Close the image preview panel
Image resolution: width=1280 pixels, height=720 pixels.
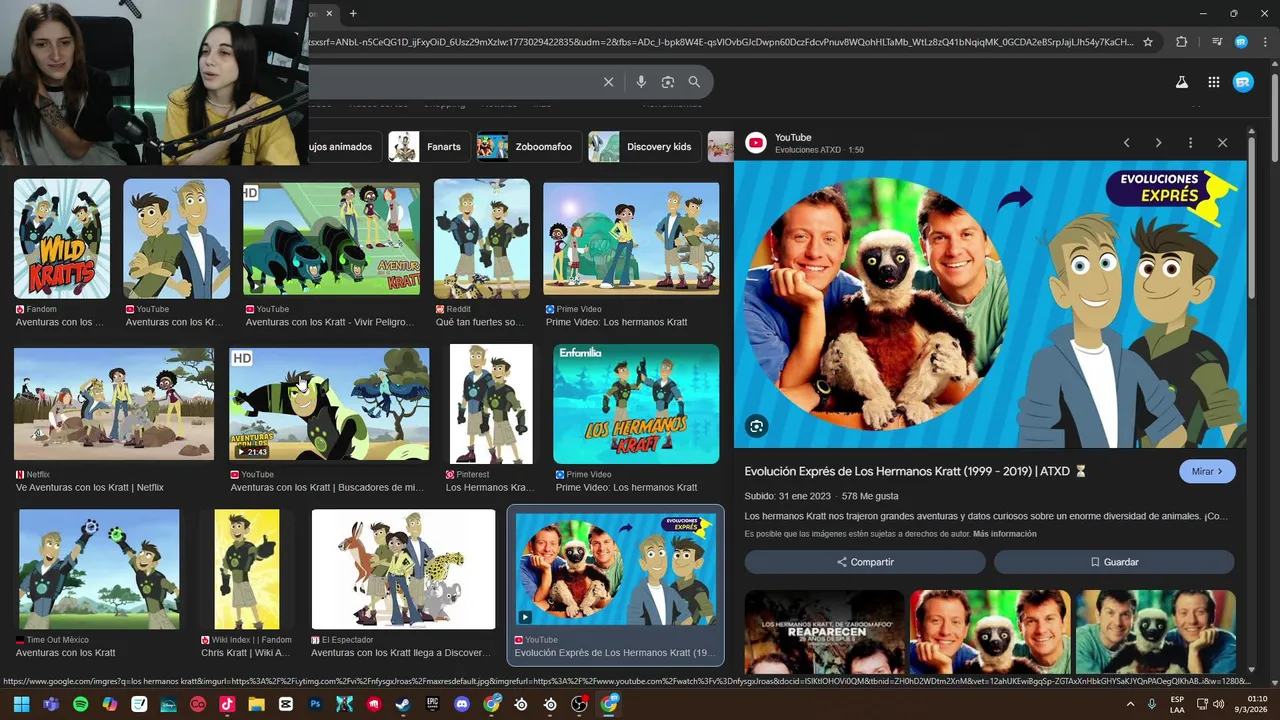(x=1222, y=143)
